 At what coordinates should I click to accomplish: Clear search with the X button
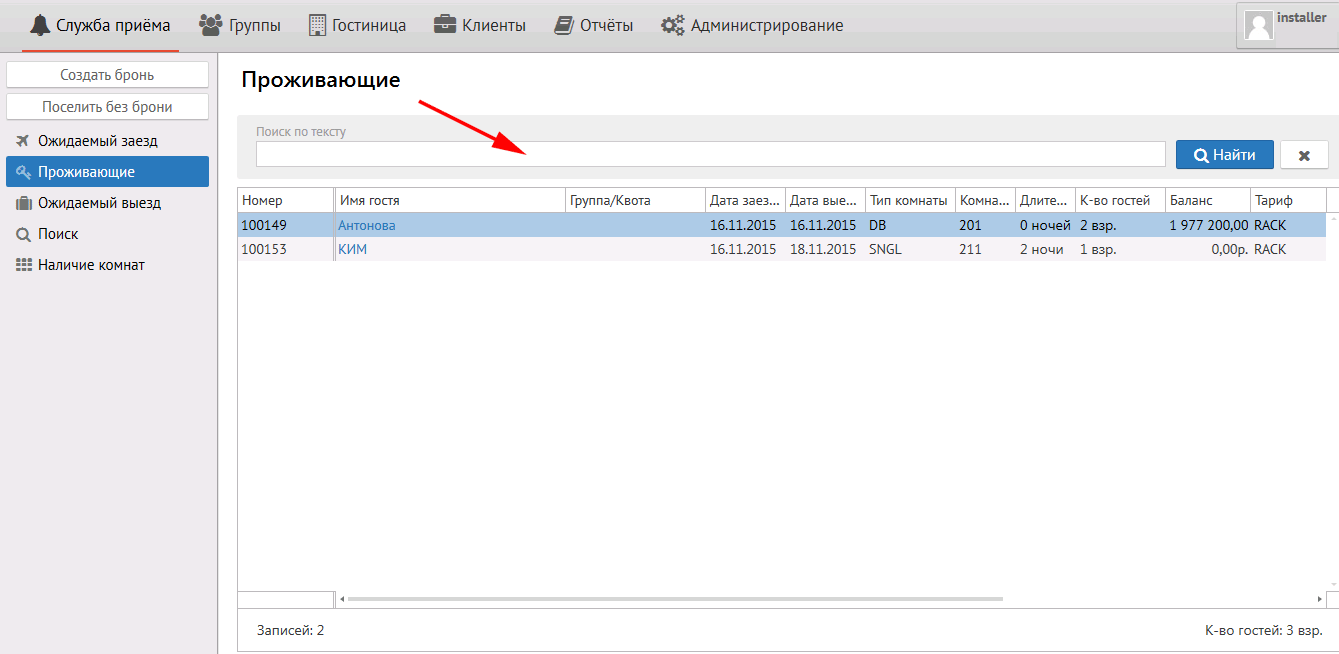(x=1304, y=155)
